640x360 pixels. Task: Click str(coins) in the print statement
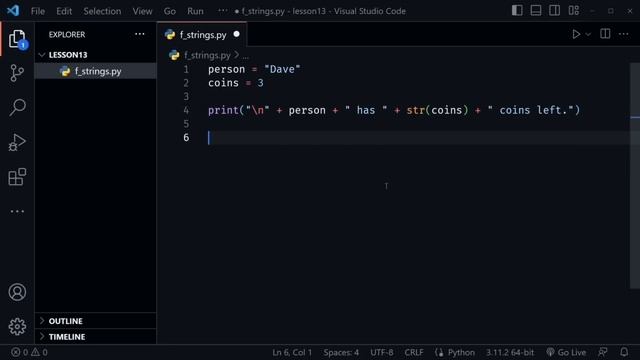[x=437, y=110]
